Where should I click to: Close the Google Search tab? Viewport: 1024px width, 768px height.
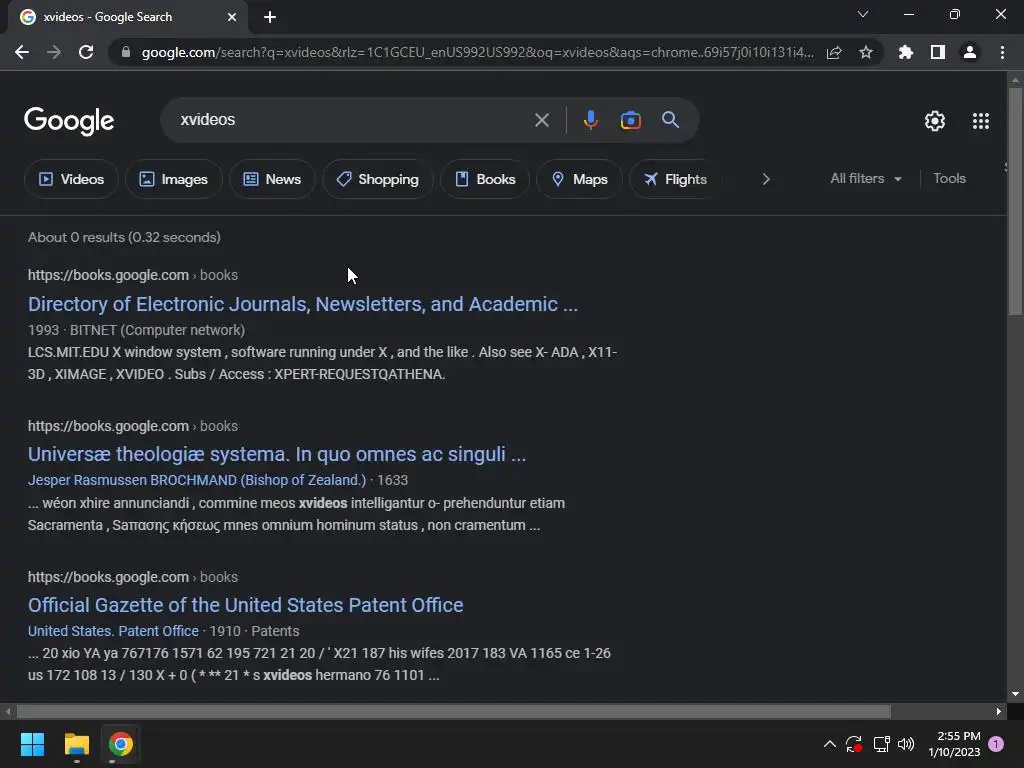(x=232, y=17)
